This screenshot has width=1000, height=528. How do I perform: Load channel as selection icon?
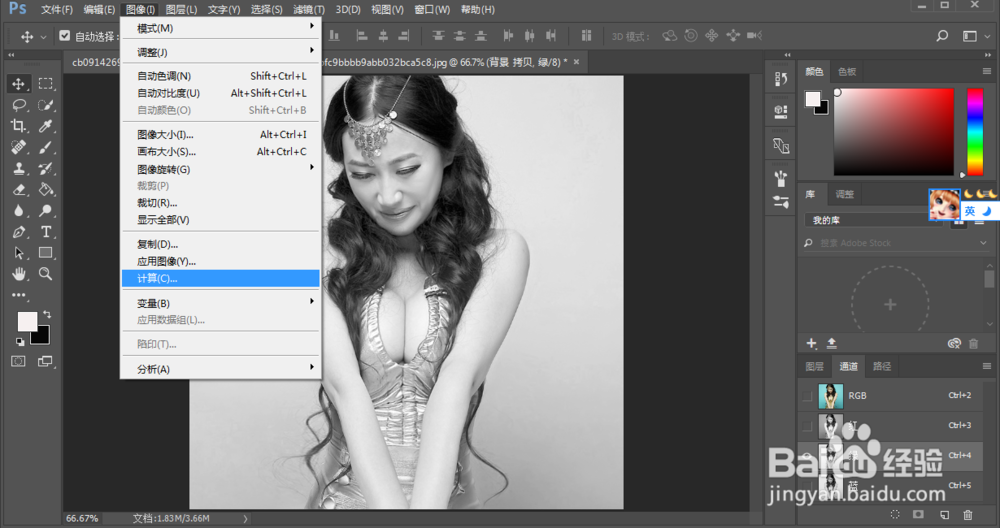[x=895, y=514]
